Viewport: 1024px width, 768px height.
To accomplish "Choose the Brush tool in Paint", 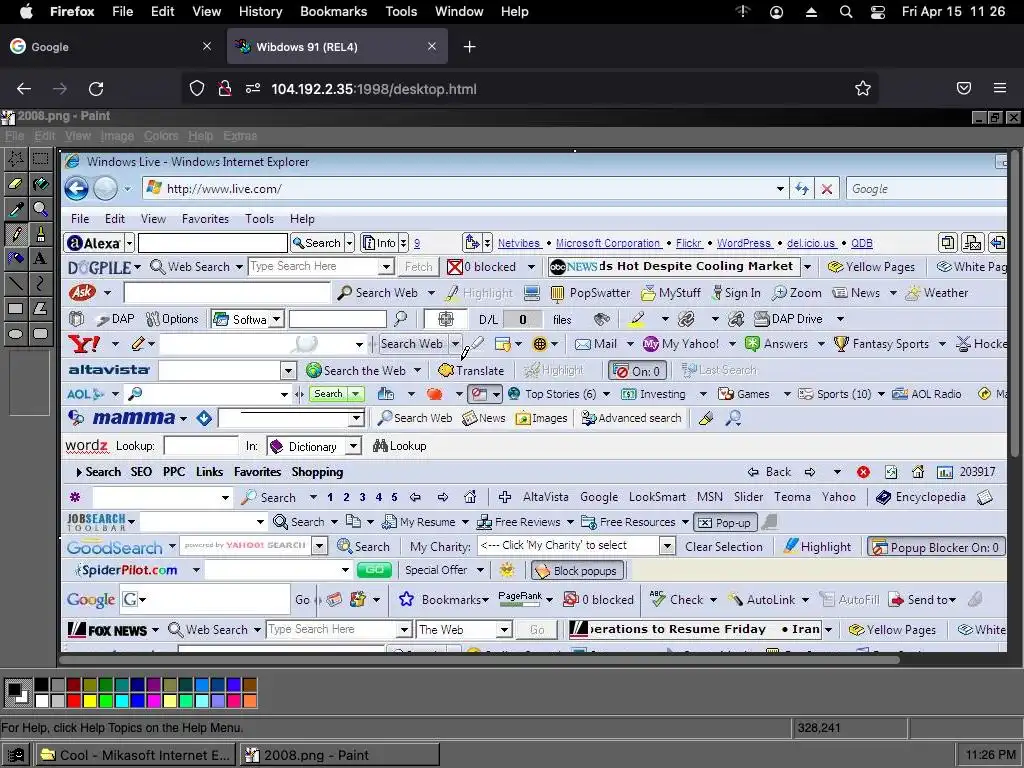I will 40,234.
